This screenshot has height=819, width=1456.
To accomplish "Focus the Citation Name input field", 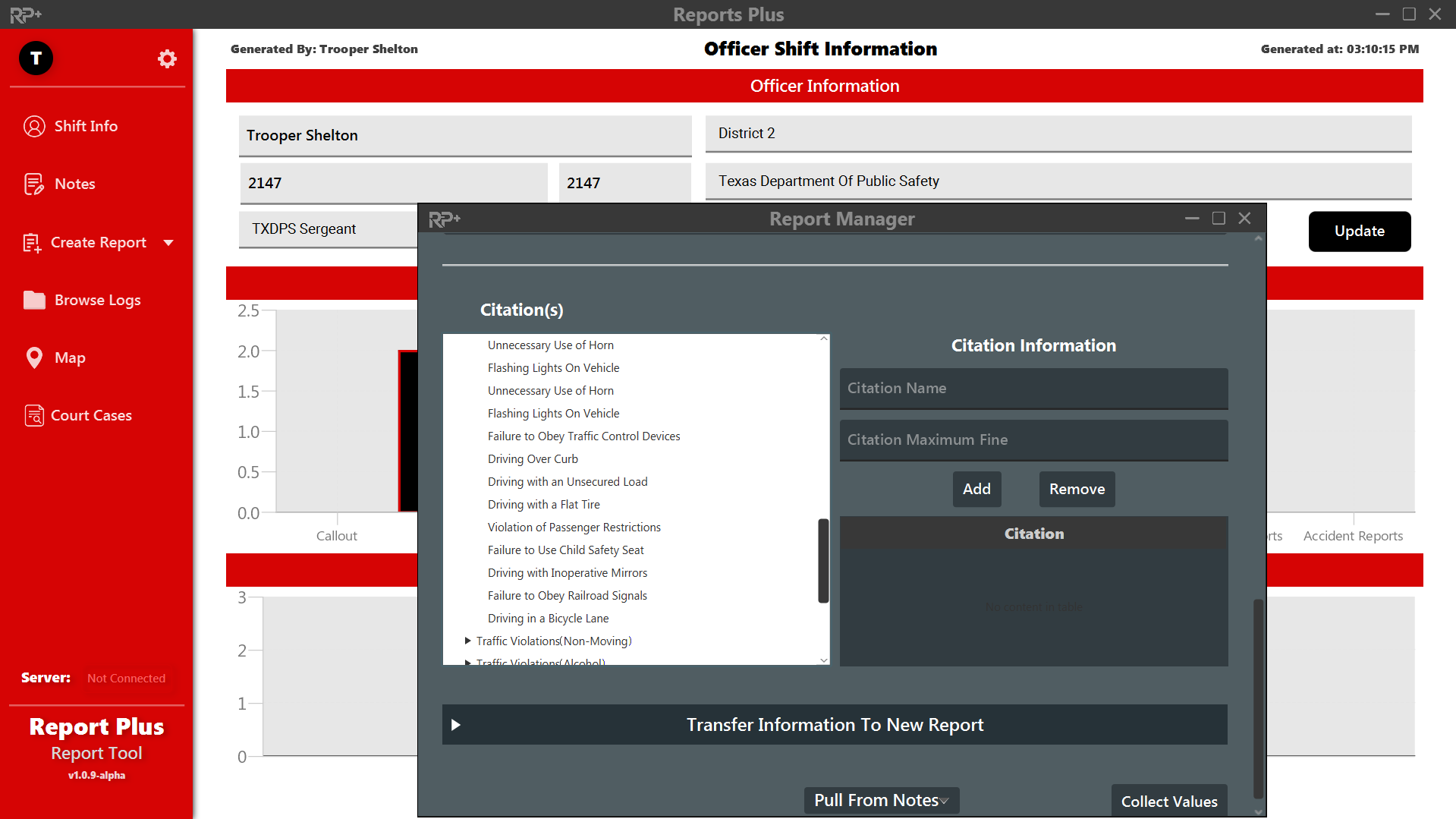I will [x=1033, y=389].
